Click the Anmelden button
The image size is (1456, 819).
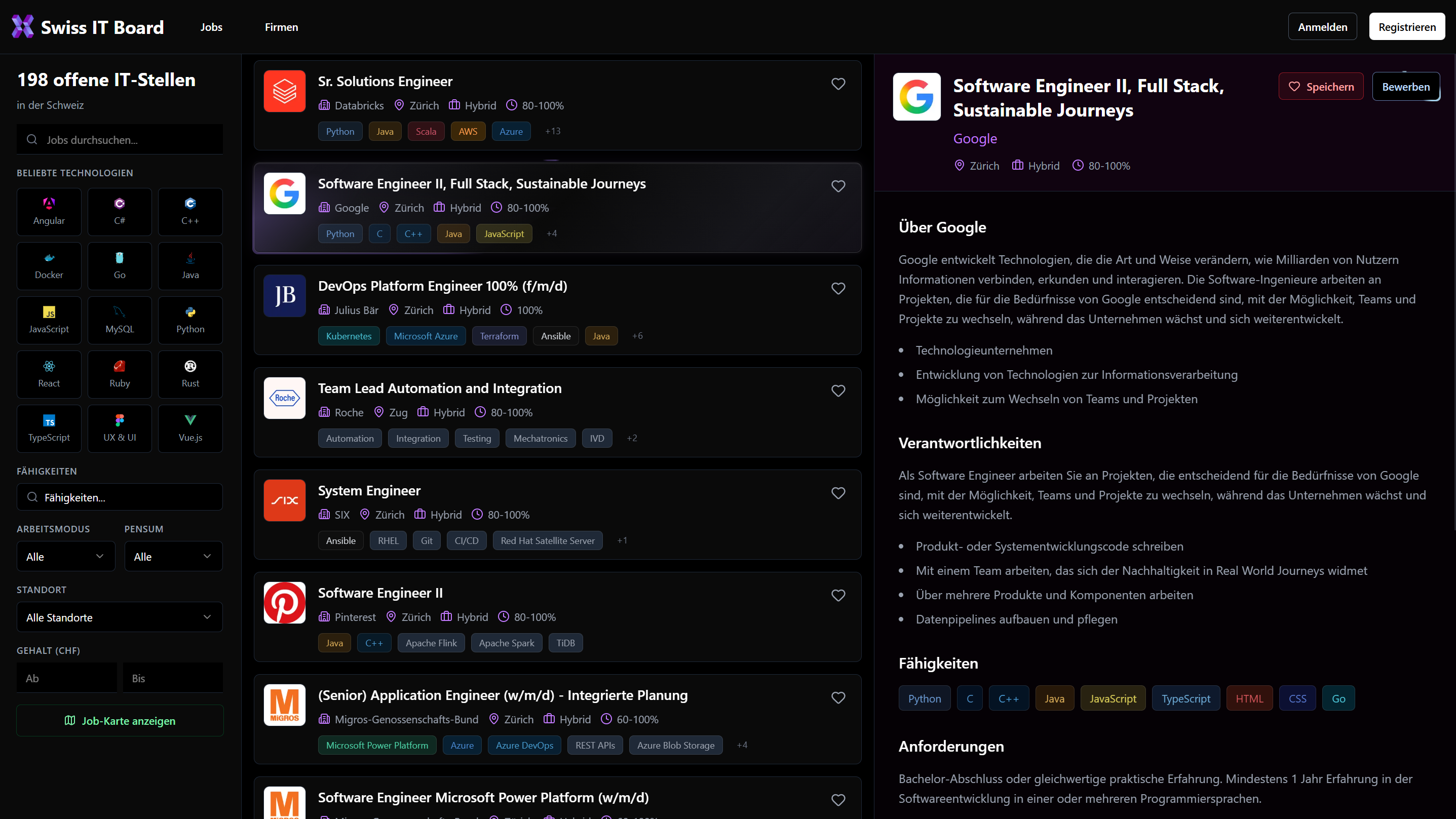(x=1323, y=26)
